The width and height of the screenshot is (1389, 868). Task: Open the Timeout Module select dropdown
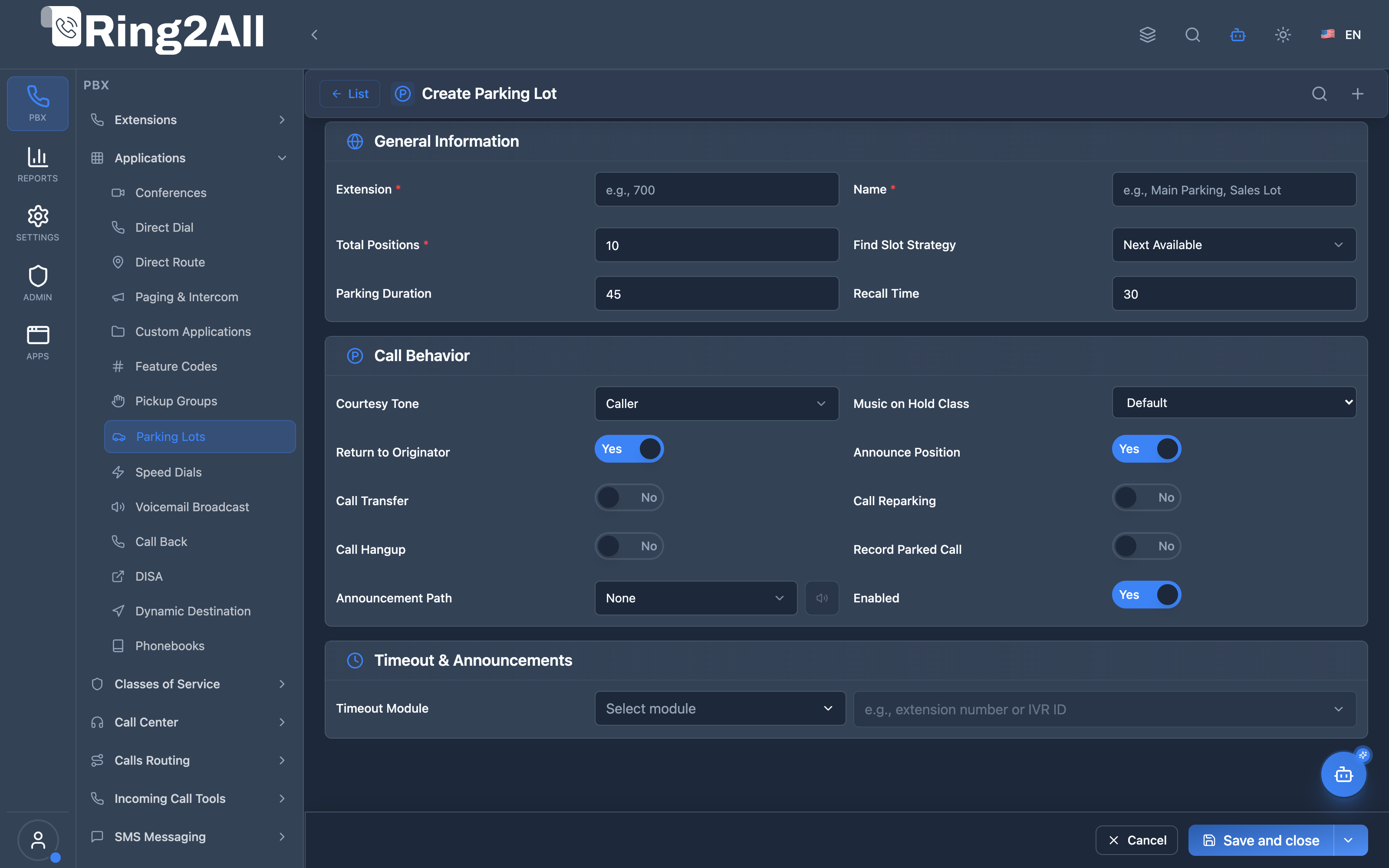[x=720, y=708]
